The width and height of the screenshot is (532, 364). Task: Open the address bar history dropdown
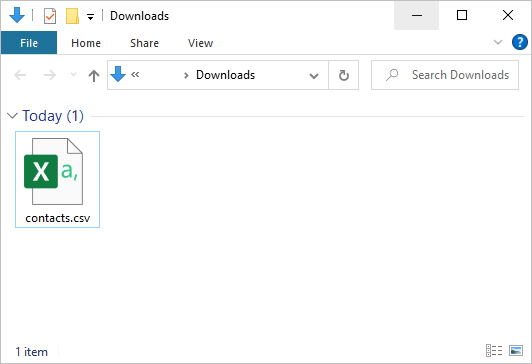(x=314, y=76)
